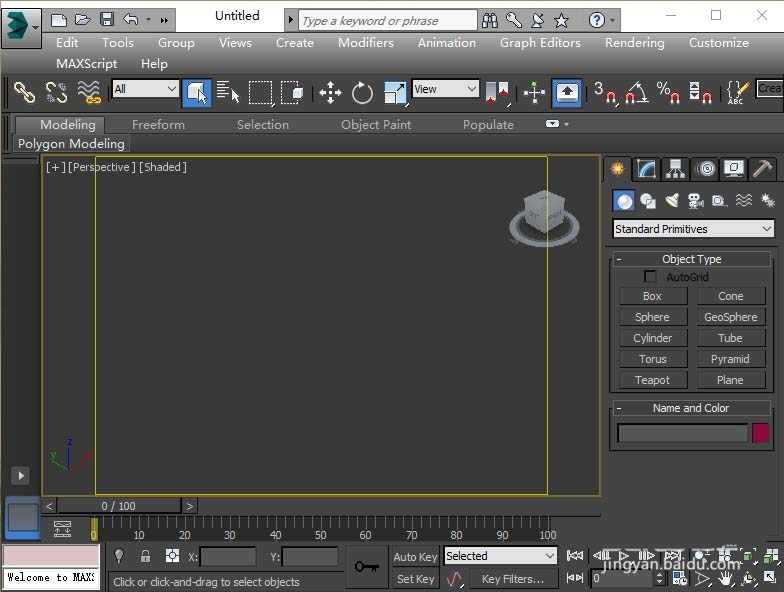Click the Cameras category icon

click(696, 201)
